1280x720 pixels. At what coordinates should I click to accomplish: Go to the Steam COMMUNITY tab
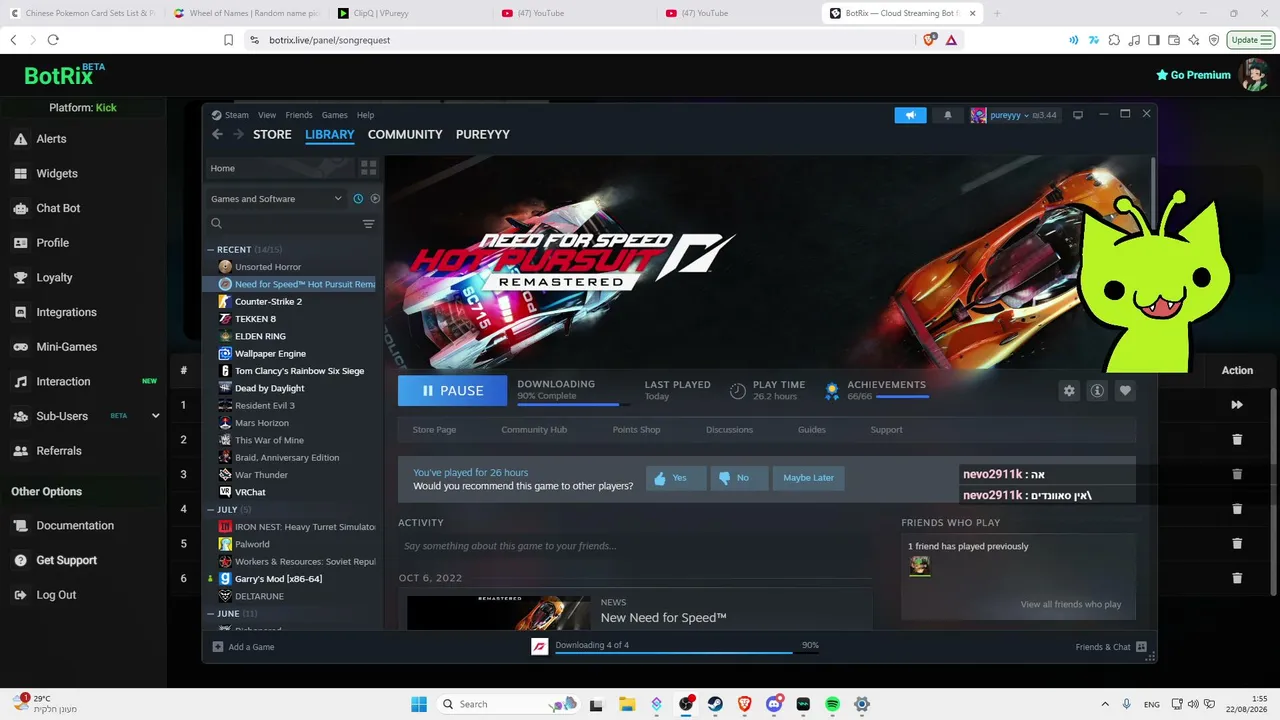tap(405, 134)
